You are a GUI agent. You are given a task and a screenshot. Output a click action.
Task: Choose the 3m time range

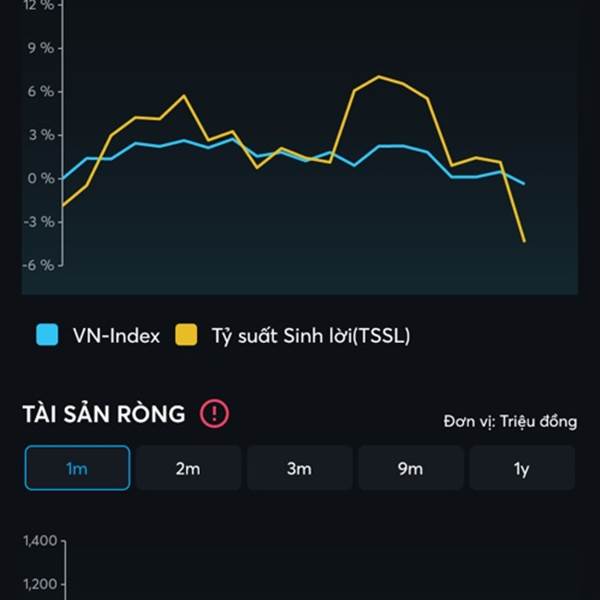click(299, 468)
